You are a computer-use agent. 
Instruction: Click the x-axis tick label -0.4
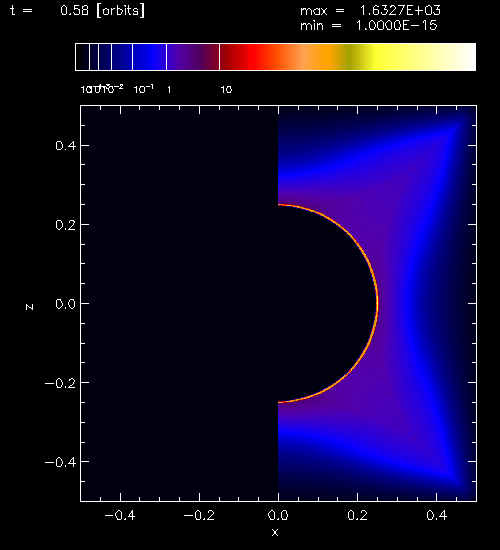click(x=120, y=515)
